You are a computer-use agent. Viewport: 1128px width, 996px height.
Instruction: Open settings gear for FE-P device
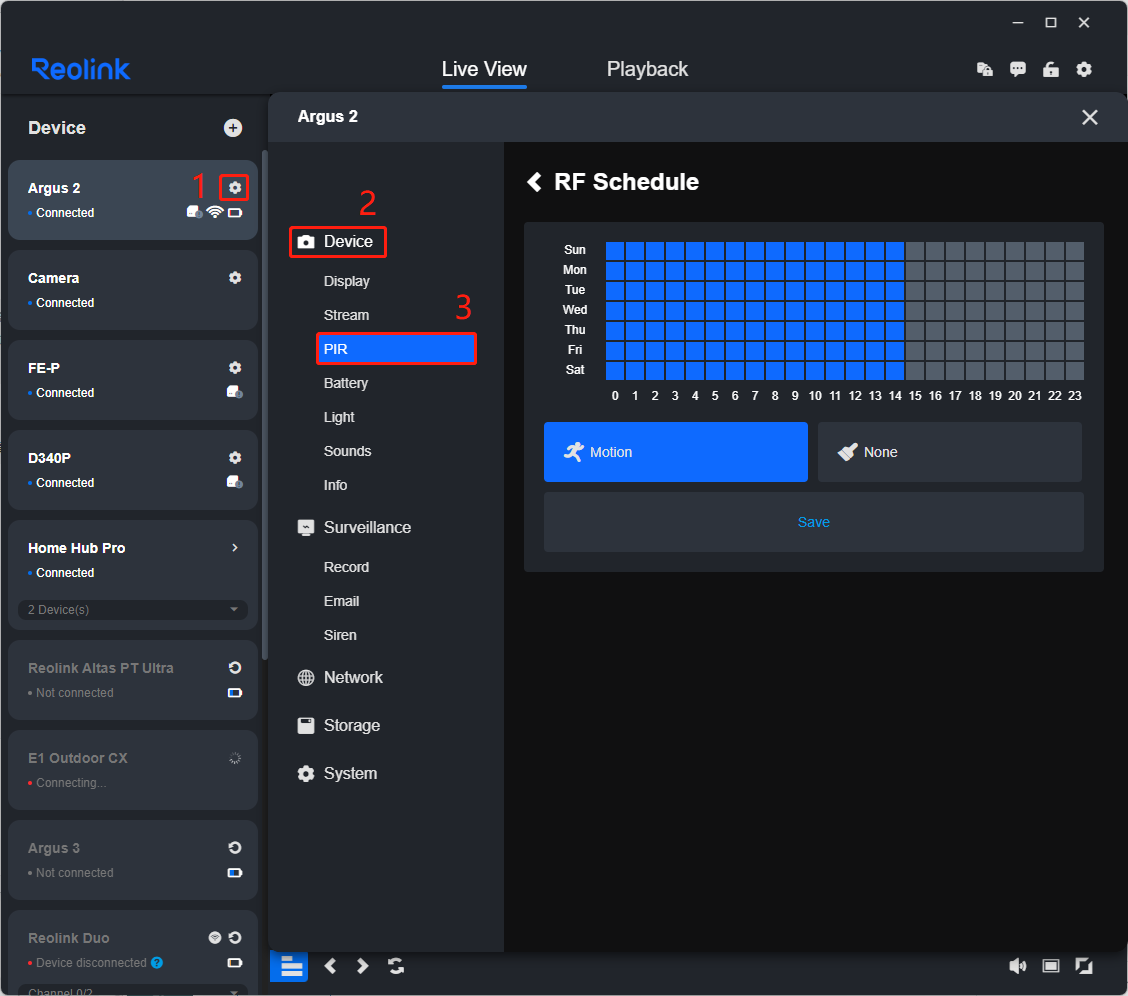coord(235,367)
